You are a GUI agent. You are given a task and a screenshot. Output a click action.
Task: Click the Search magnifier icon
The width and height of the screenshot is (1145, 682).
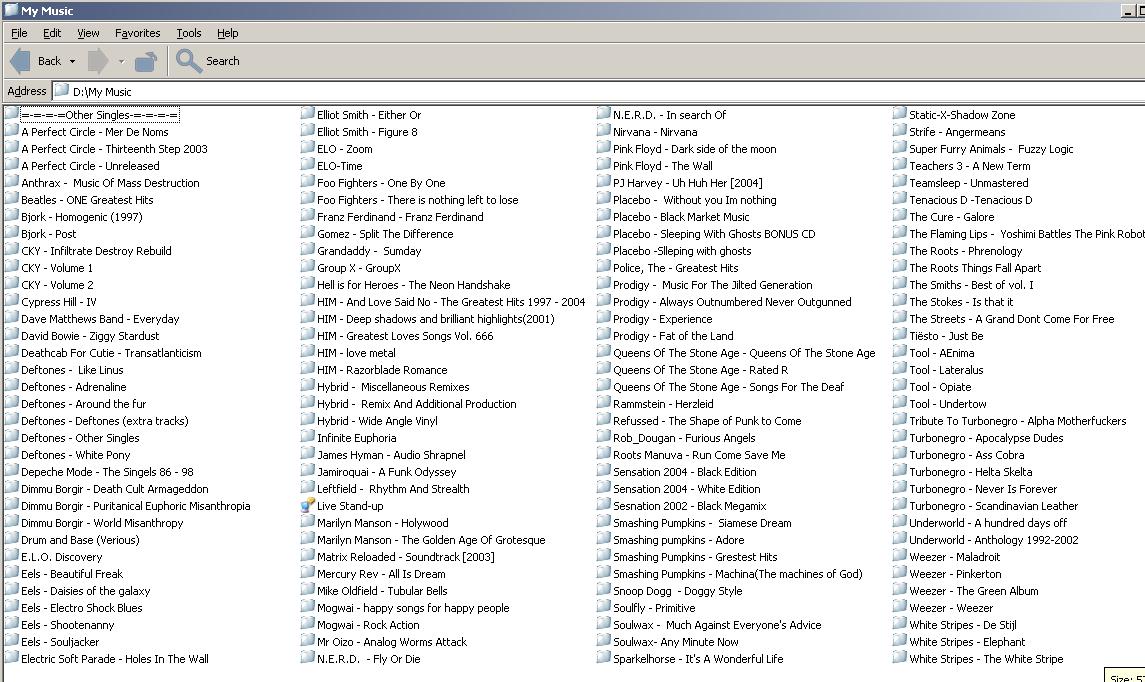point(188,61)
